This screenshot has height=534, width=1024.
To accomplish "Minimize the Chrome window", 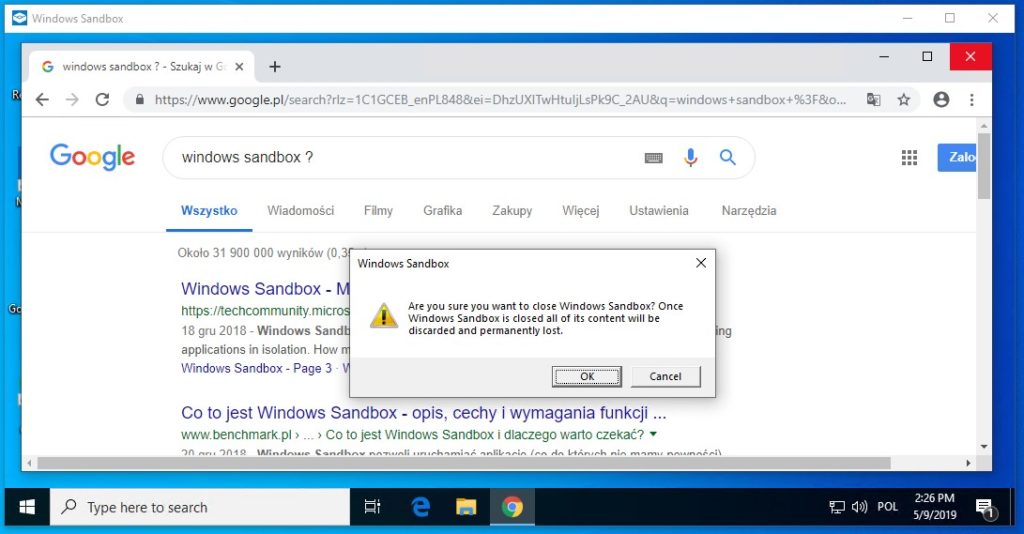I will pos(884,57).
